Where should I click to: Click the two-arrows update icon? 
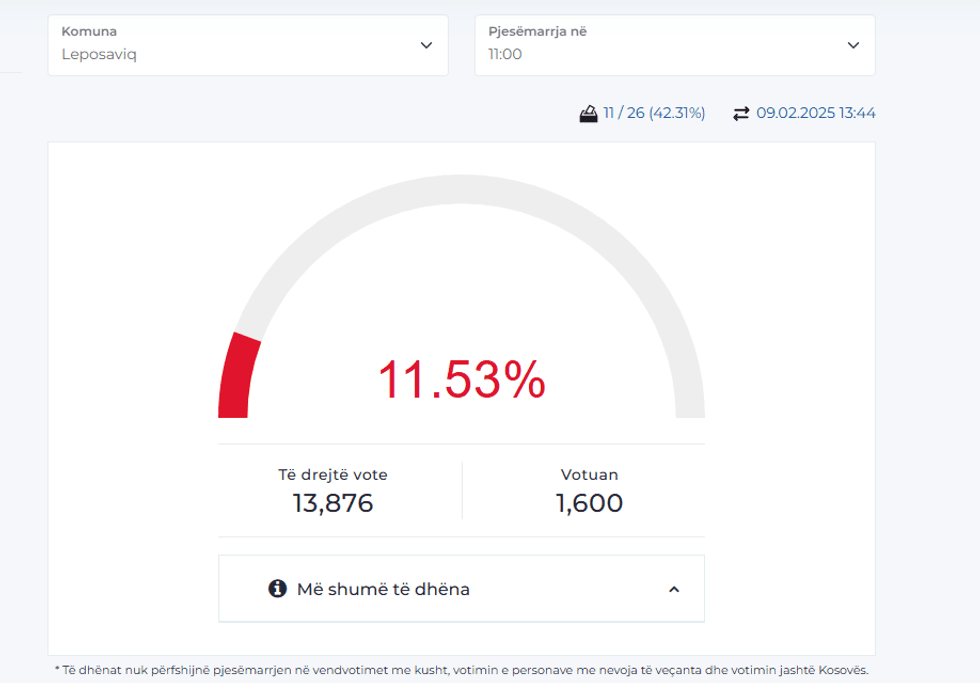(x=741, y=113)
